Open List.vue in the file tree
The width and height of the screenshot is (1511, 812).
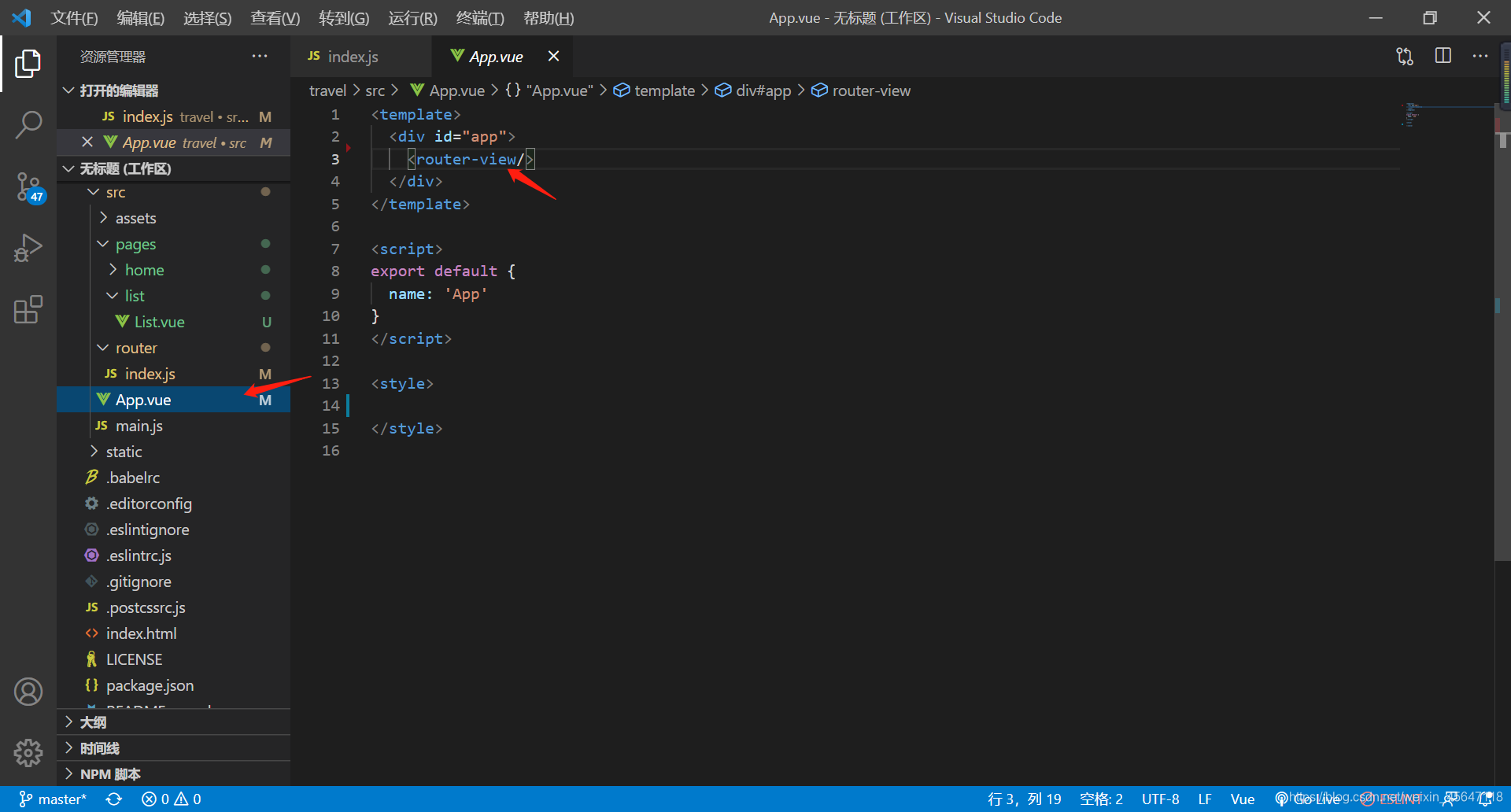[173, 322]
